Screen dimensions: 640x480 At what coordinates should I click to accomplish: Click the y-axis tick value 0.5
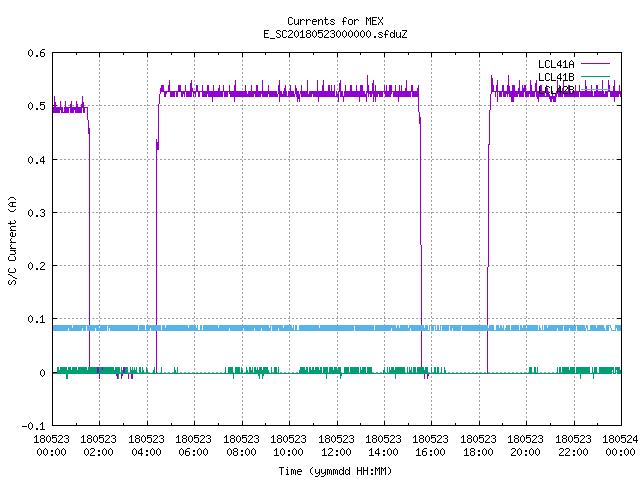36,106
